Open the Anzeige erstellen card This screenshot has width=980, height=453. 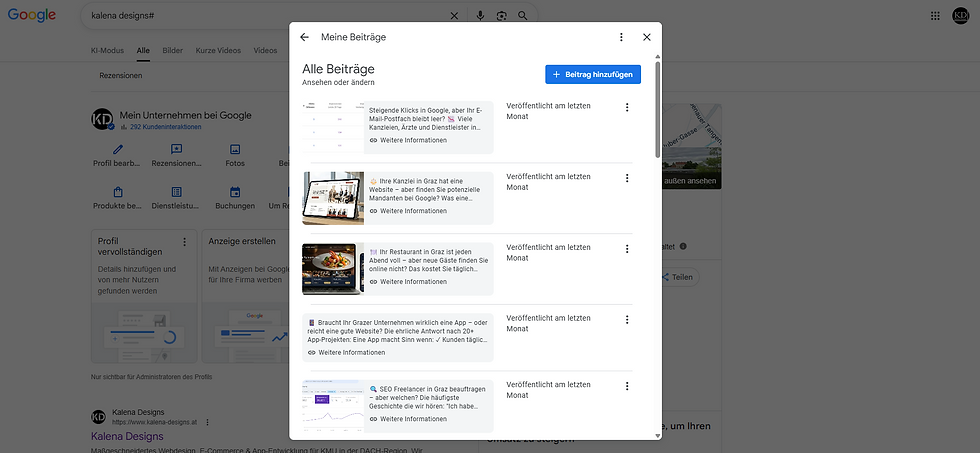point(246,296)
